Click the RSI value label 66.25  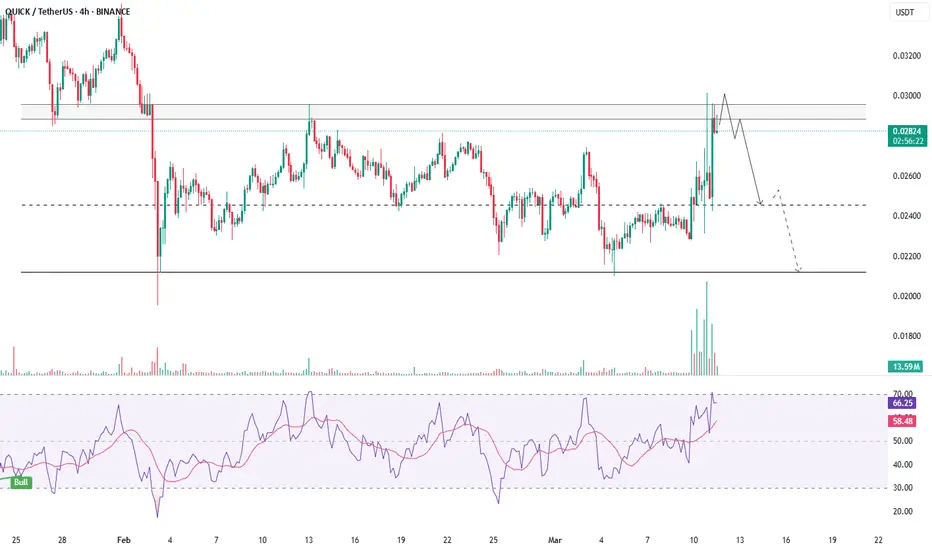(x=902, y=403)
